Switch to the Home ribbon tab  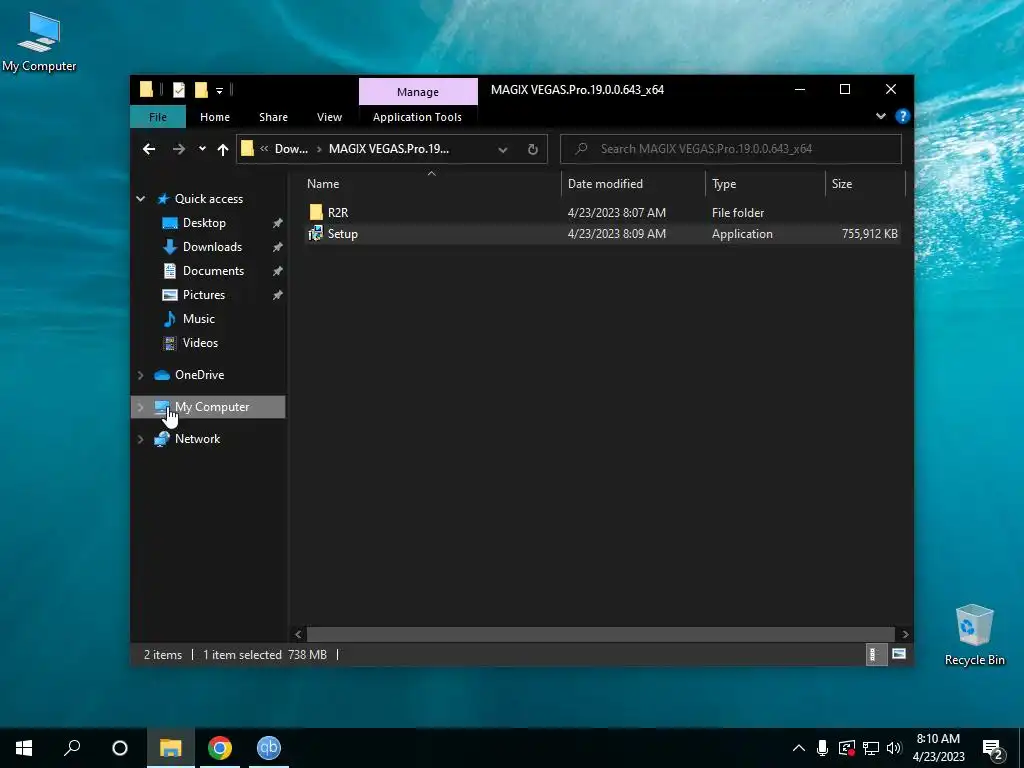215,117
